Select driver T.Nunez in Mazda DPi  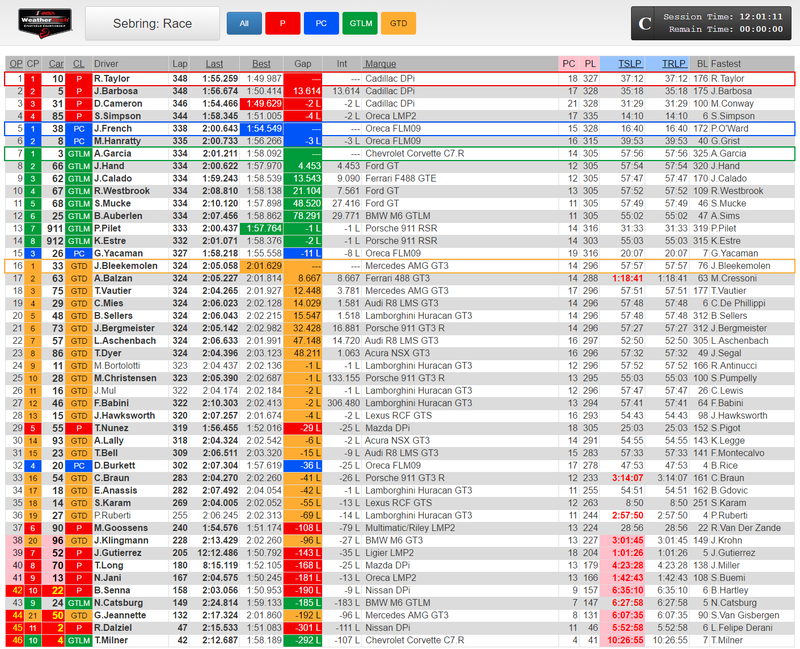(x=111, y=429)
